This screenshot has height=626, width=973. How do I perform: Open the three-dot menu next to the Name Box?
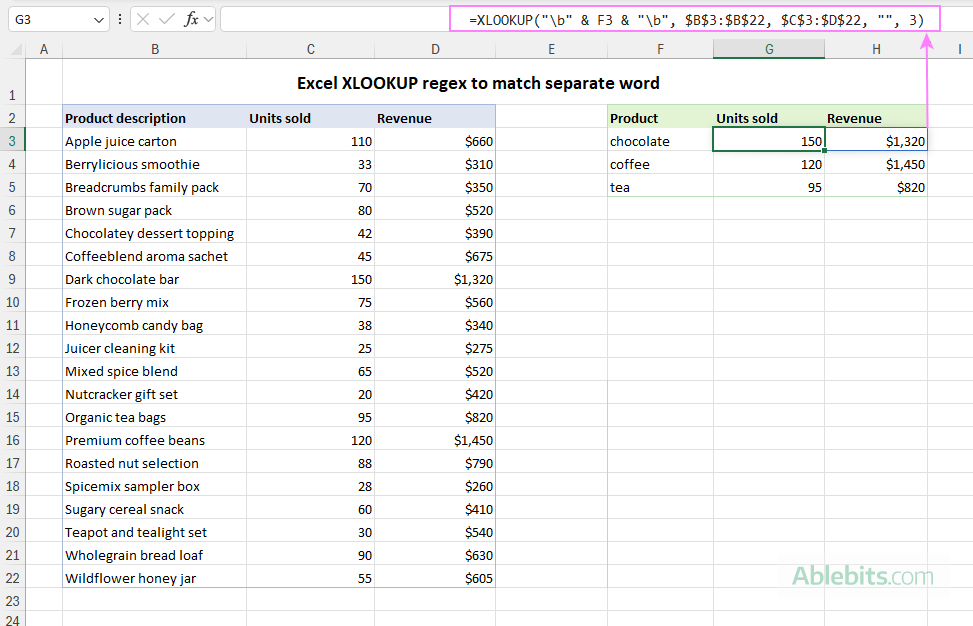120,19
